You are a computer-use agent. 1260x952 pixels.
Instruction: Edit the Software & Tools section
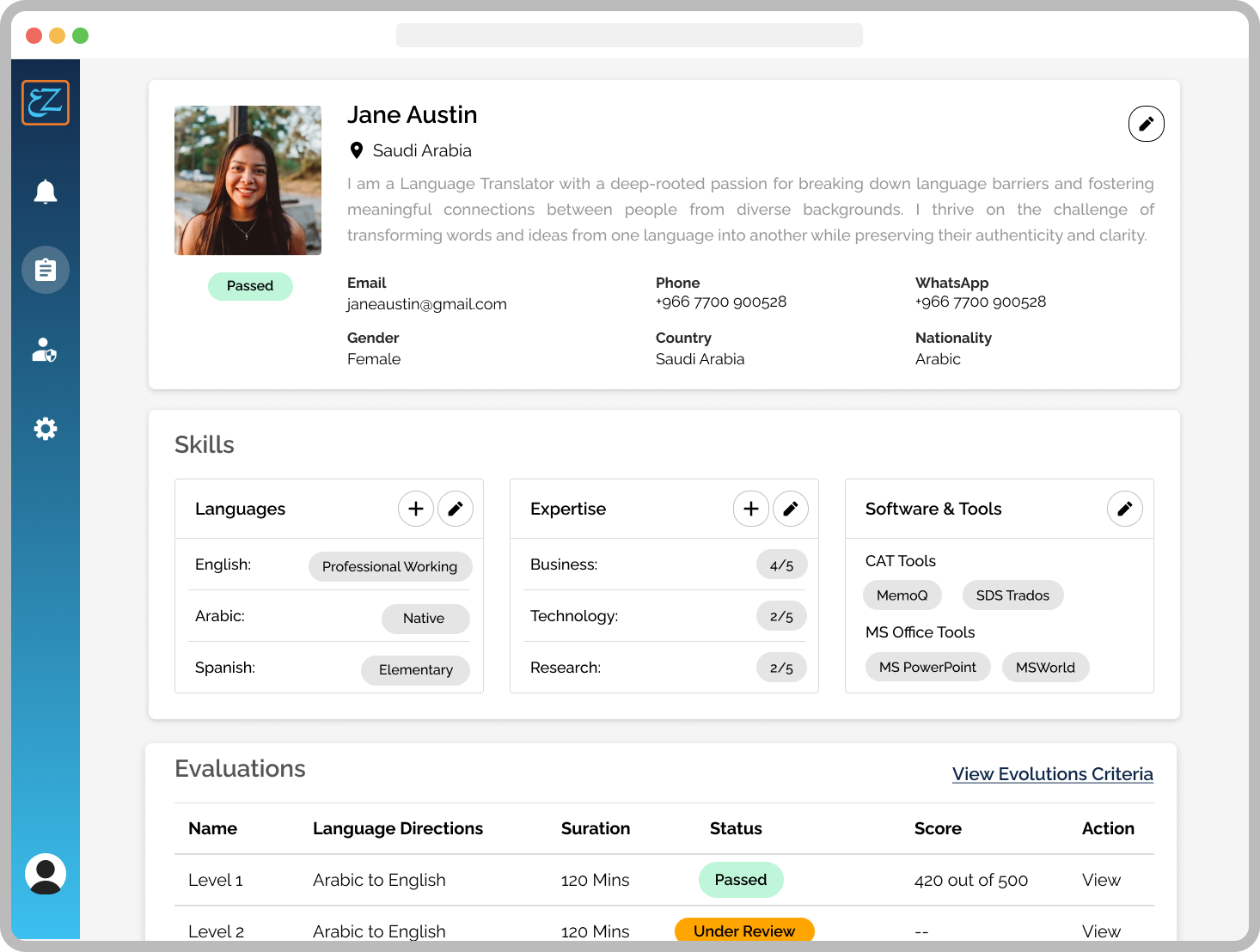(x=1124, y=509)
